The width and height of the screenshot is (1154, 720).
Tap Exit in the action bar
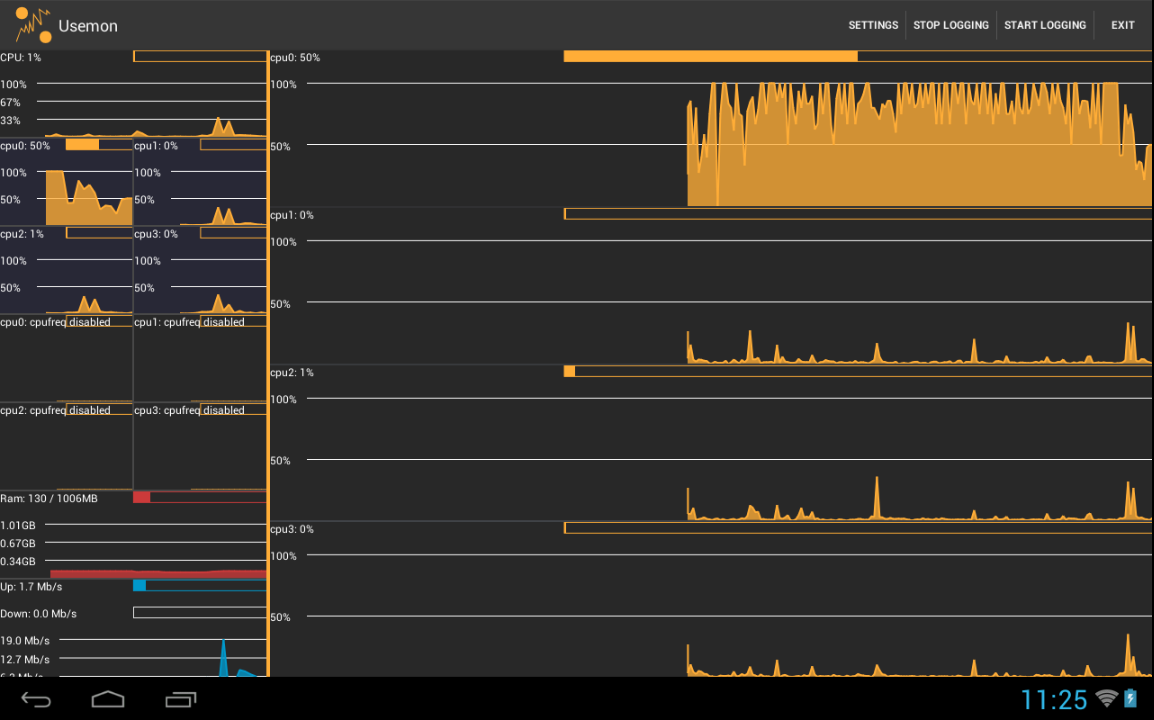tap(1122, 25)
